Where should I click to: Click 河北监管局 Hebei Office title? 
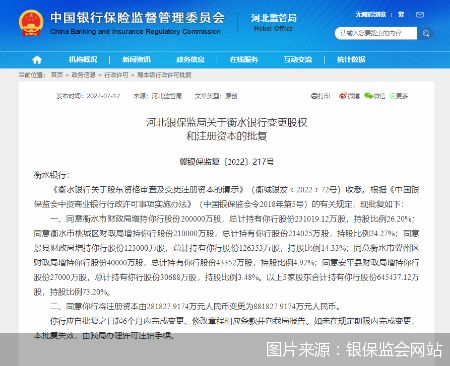click(273, 22)
